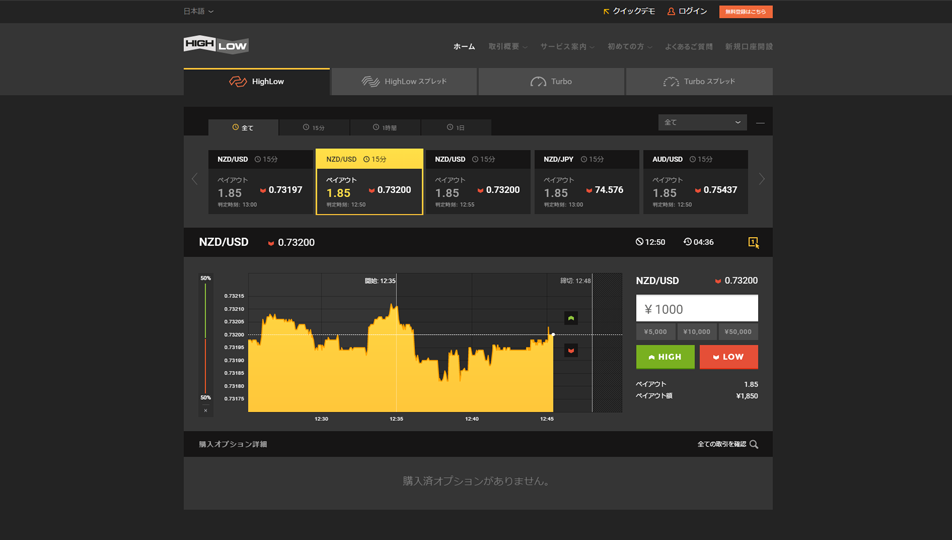The width and height of the screenshot is (952, 540).
Task: Open the quick demo link
Action: point(628,12)
